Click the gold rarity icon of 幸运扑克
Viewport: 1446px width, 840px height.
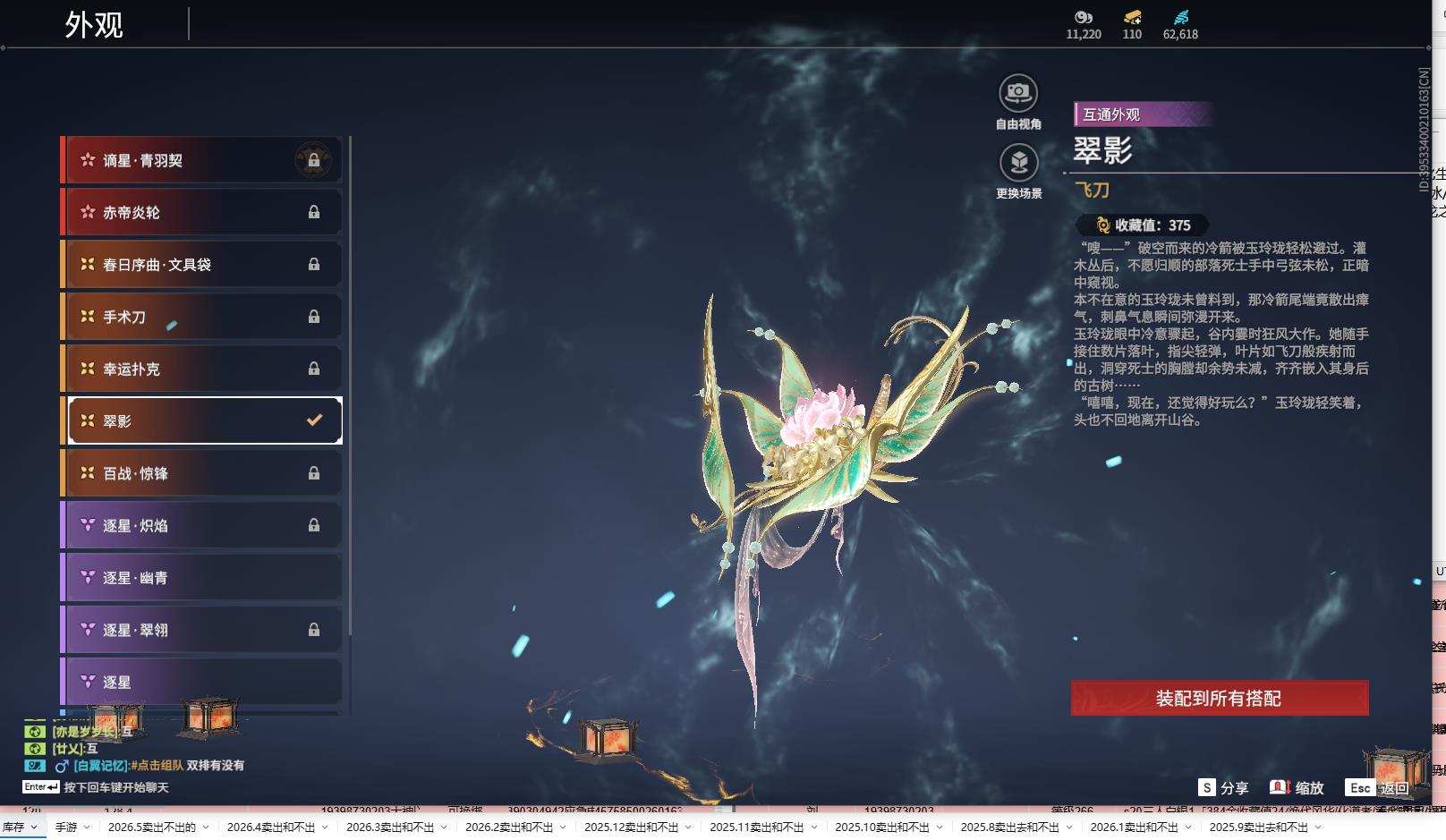tap(88, 368)
